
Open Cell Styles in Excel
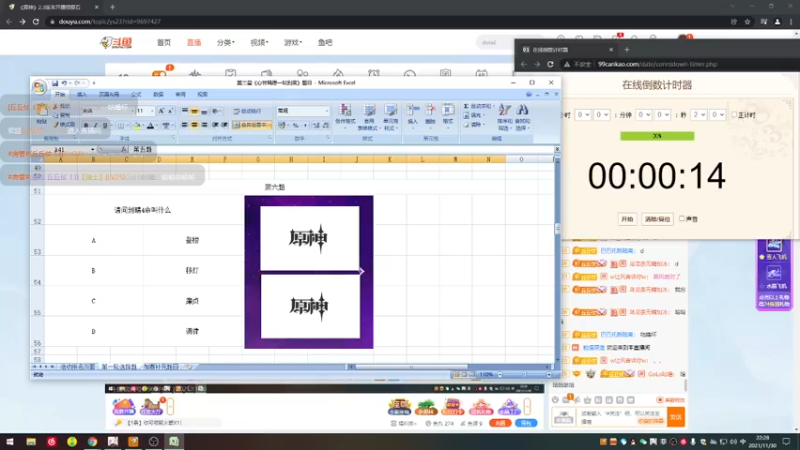[x=391, y=117]
